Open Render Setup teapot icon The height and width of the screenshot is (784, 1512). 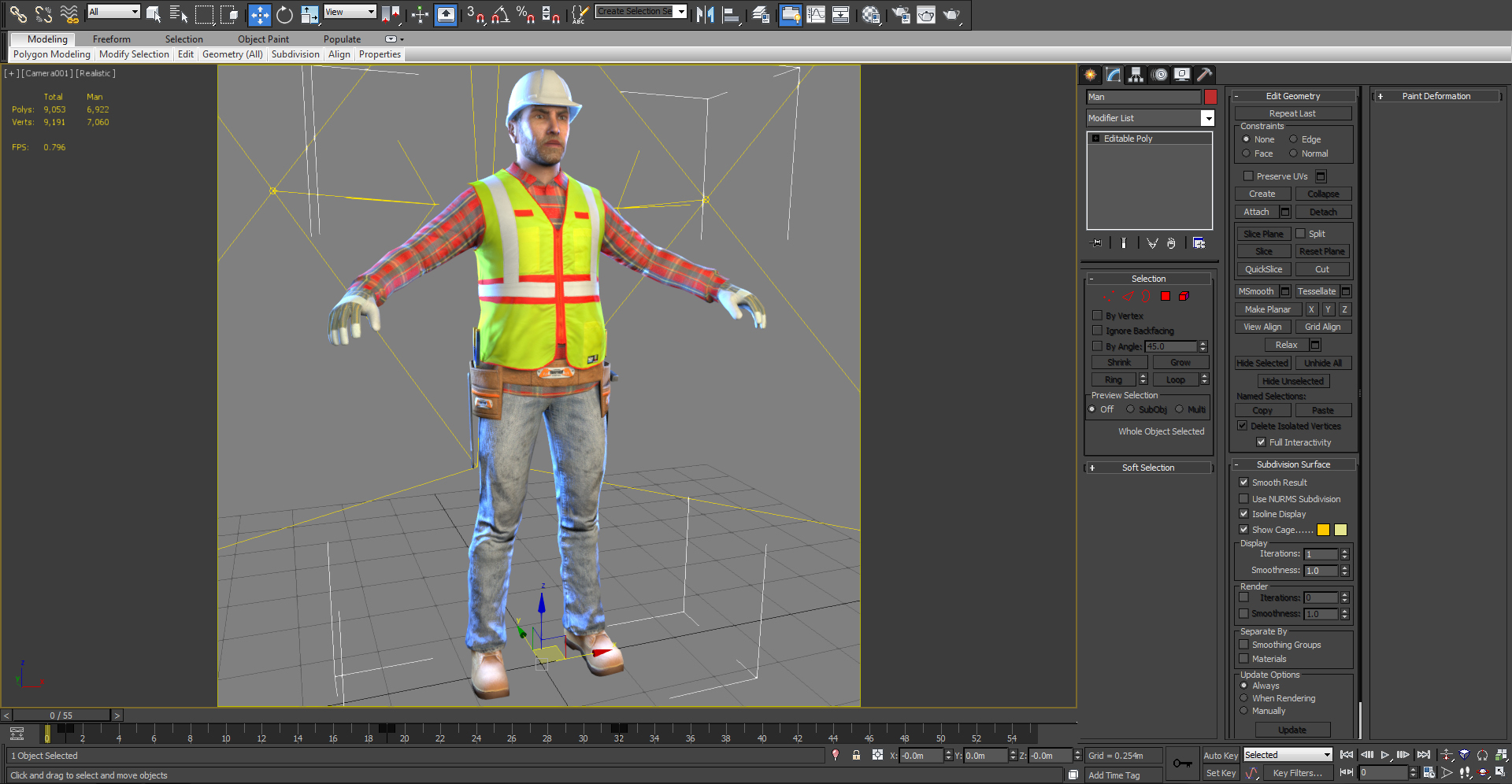tap(901, 14)
